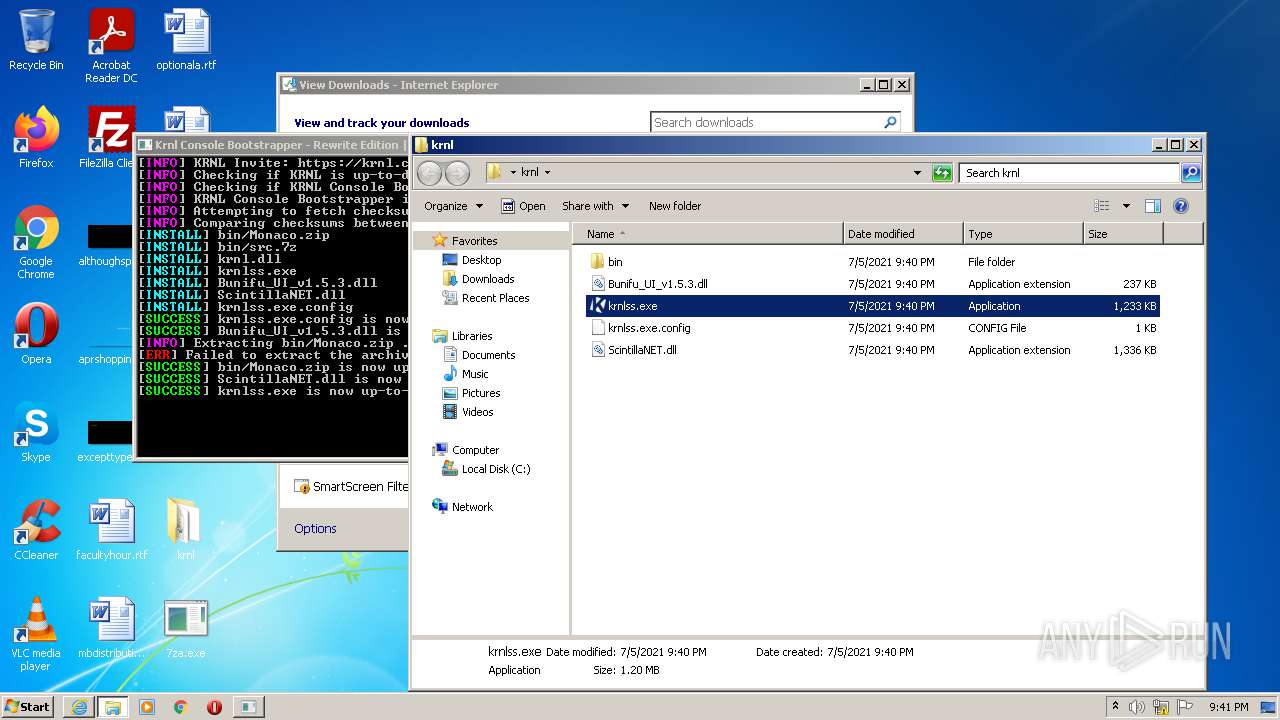This screenshot has width=1280, height=720.
Task: Click the Krnl Console Bootstrapper title bar
Action: (x=271, y=145)
